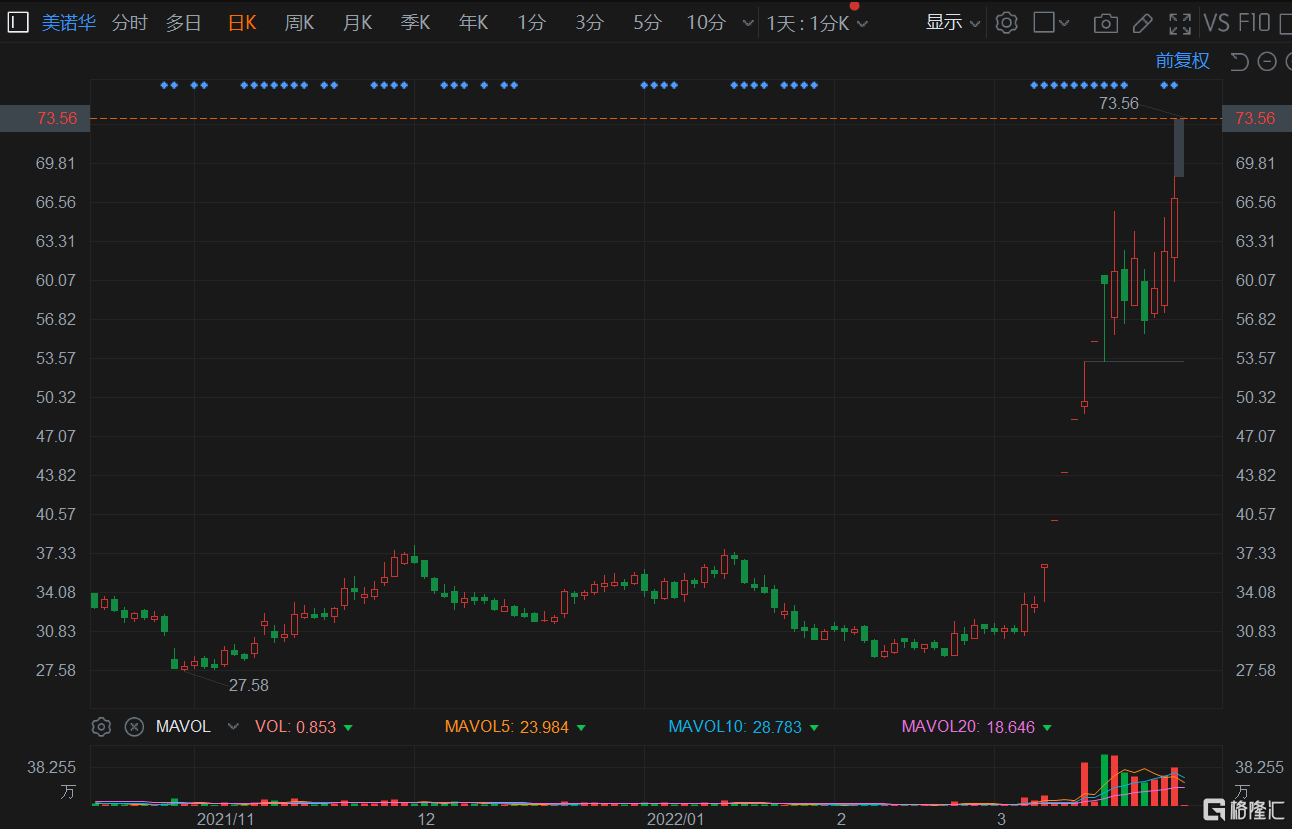
Task: Click the 38.255 volume label on the left
Action: pyautogui.click(x=52, y=767)
